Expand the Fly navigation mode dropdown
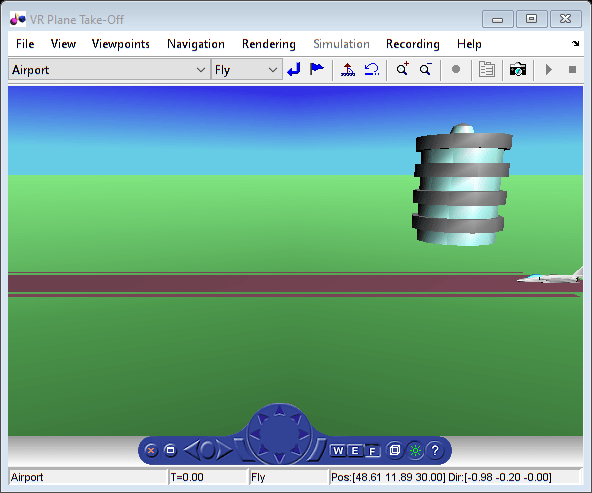Screen dimensions: 592x493 tap(273, 70)
